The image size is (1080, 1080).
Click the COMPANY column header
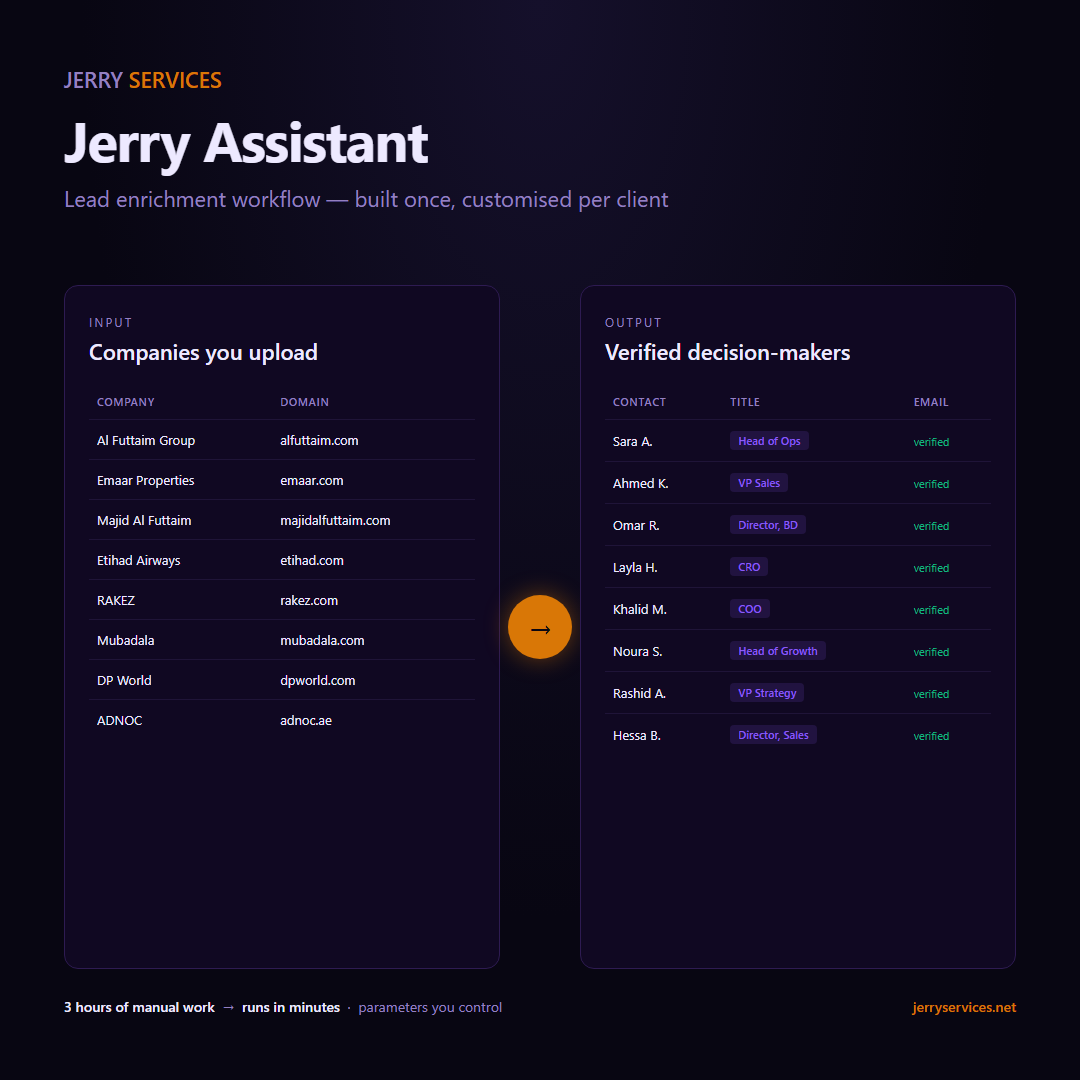point(125,402)
